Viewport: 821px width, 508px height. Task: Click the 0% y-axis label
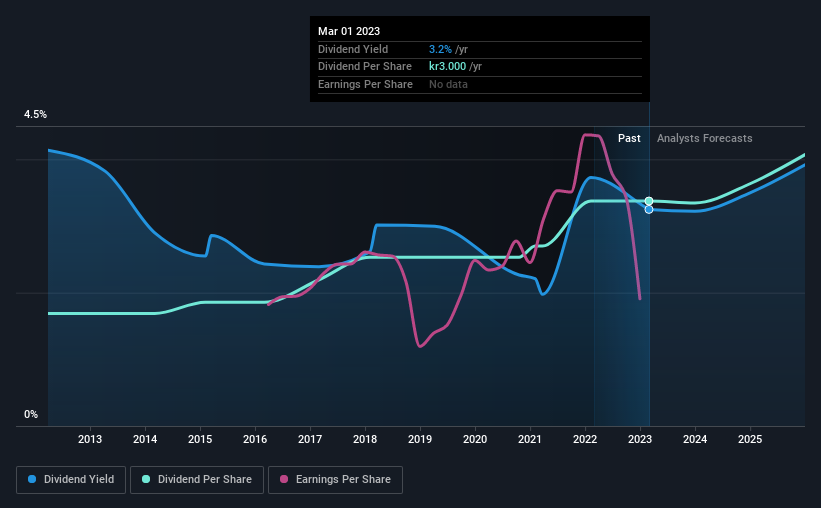point(31,414)
